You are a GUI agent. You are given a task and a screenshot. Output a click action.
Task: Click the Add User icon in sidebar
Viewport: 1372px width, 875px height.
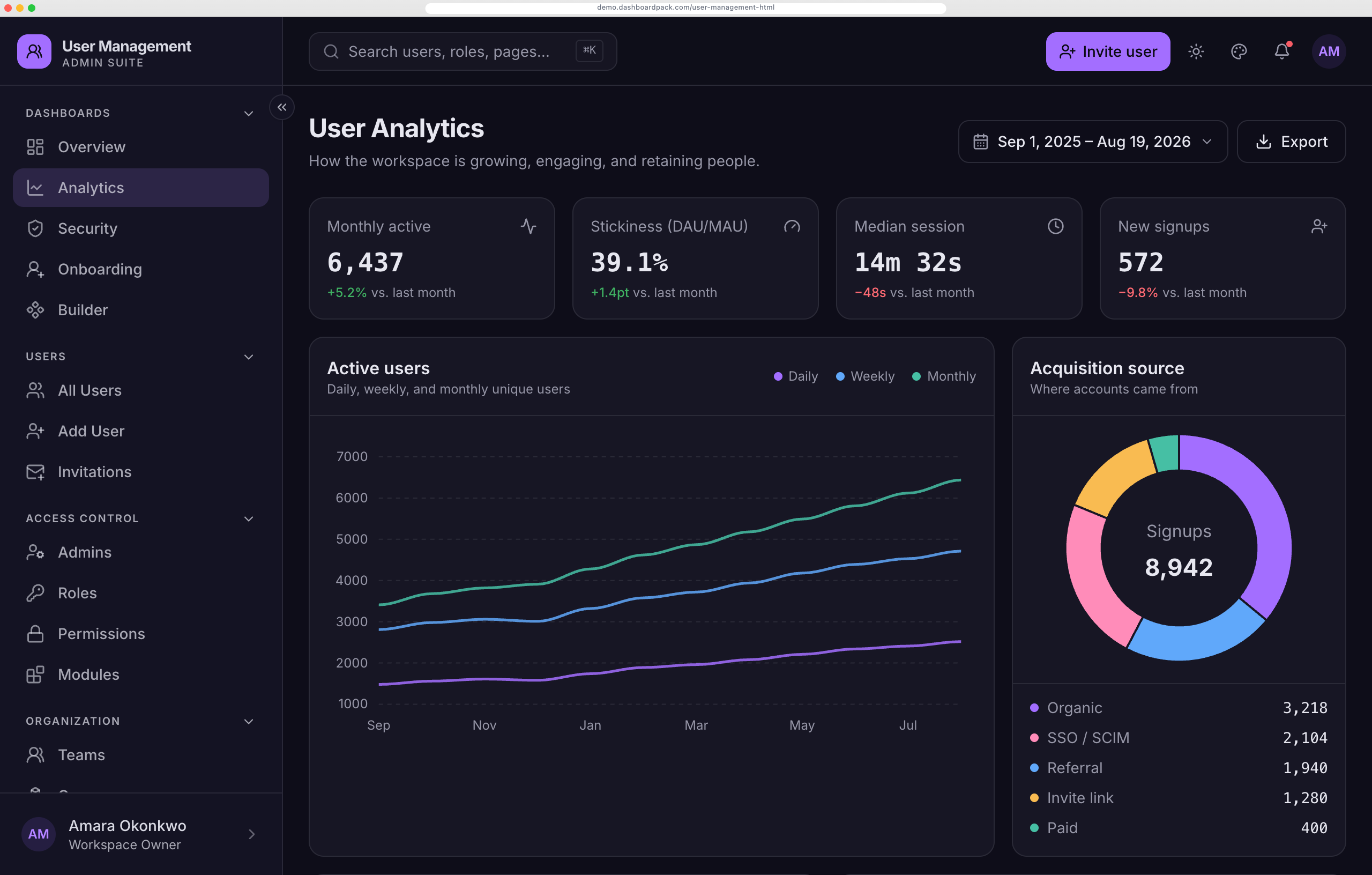pyautogui.click(x=35, y=431)
